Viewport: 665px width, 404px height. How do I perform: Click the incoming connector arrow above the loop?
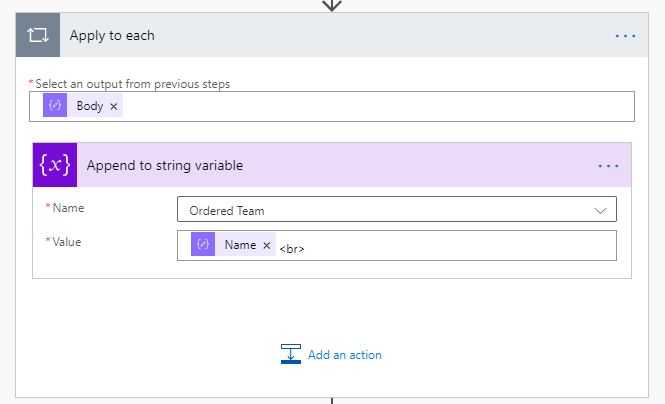(332, 4)
